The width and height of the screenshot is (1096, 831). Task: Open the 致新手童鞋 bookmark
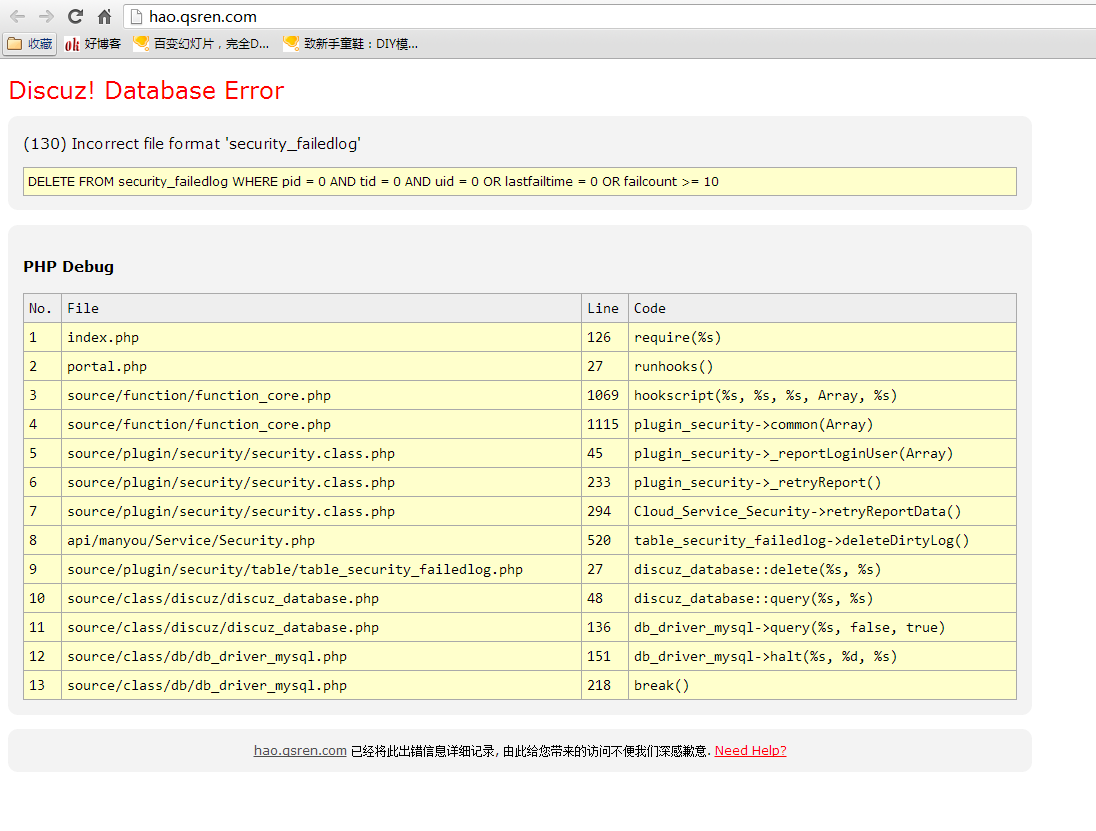351,44
